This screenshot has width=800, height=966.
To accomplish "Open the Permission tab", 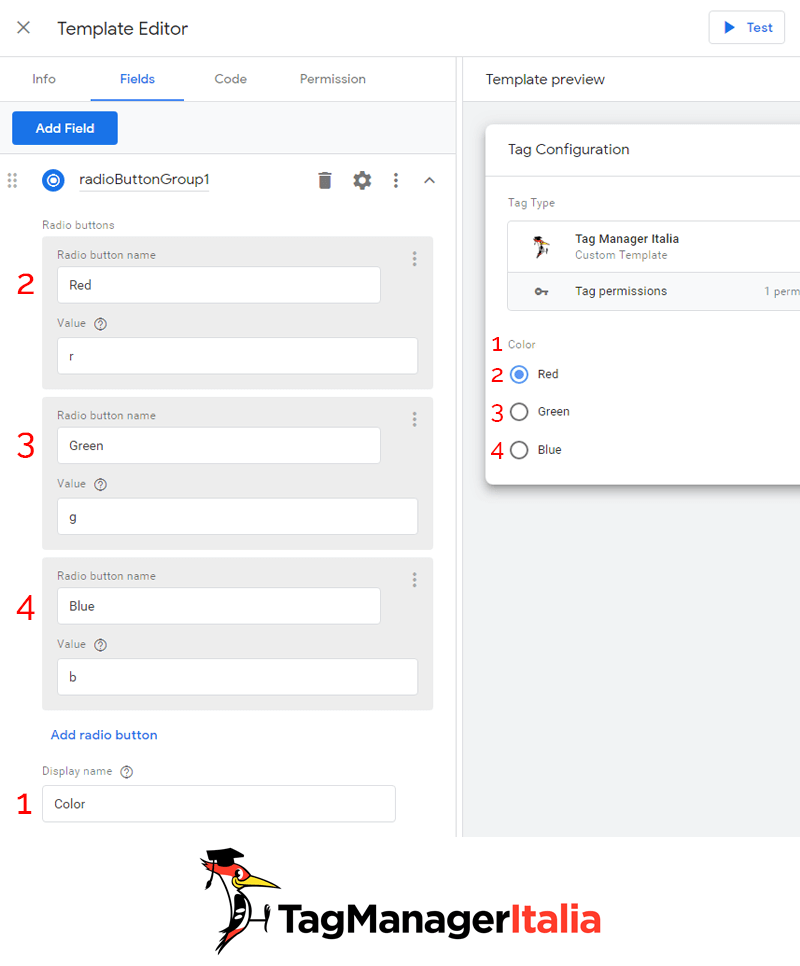I will [x=333, y=79].
